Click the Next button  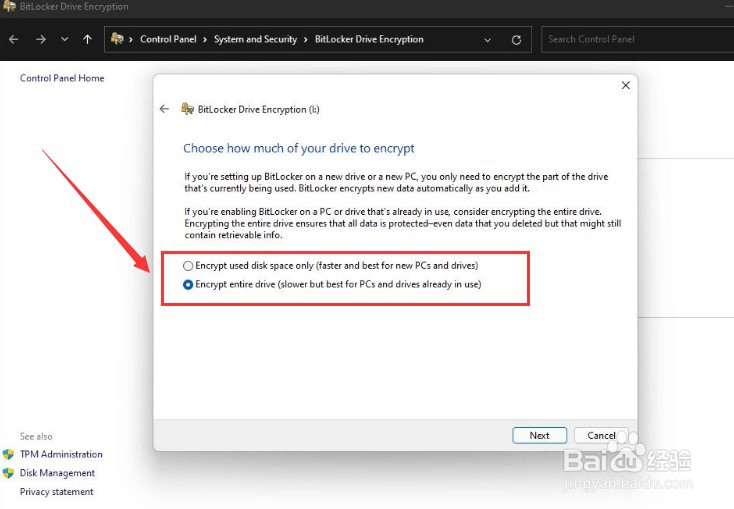[x=539, y=435]
